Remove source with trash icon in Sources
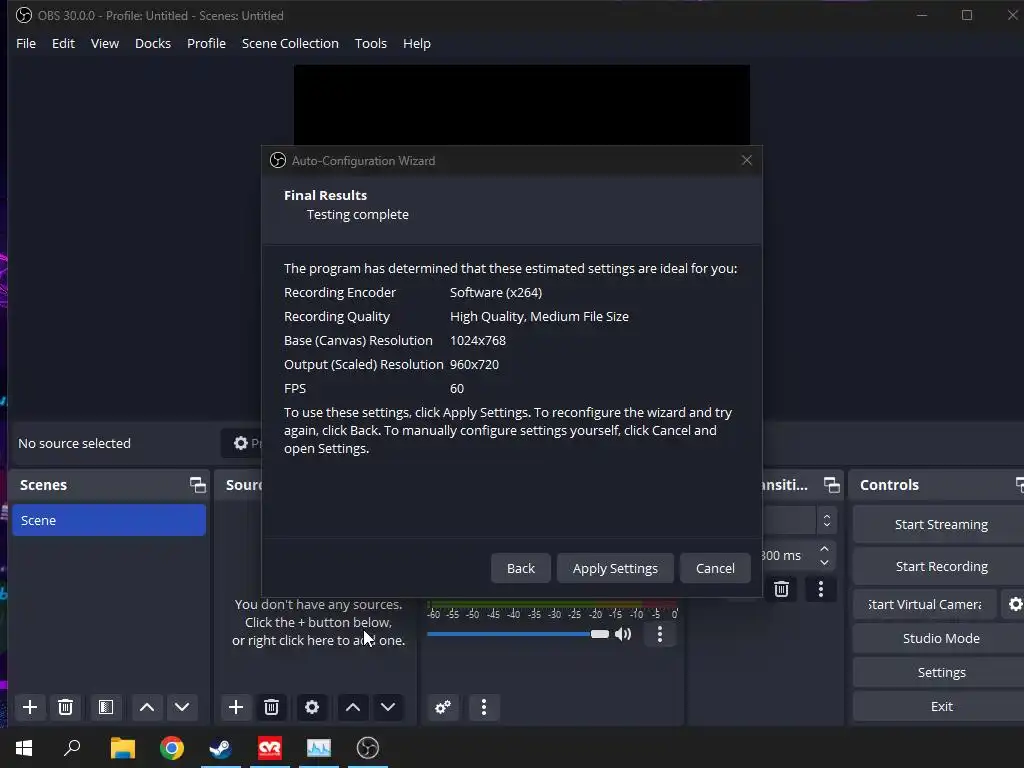This screenshot has height=768, width=1024. tap(271, 707)
